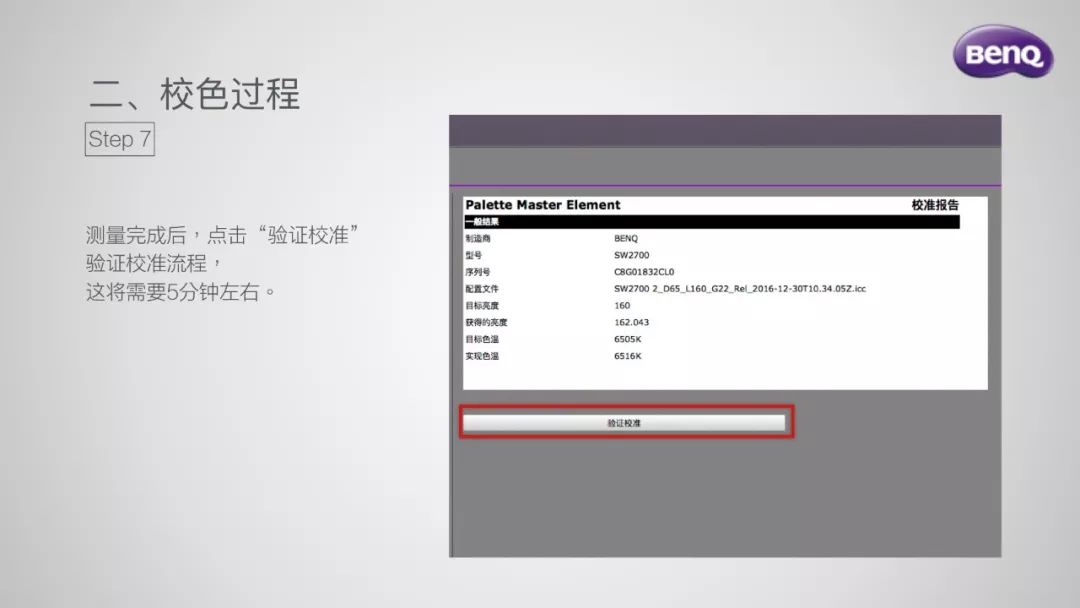
Task: Select the 获得的亮度 162.043 measurement
Action: point(630,322)
